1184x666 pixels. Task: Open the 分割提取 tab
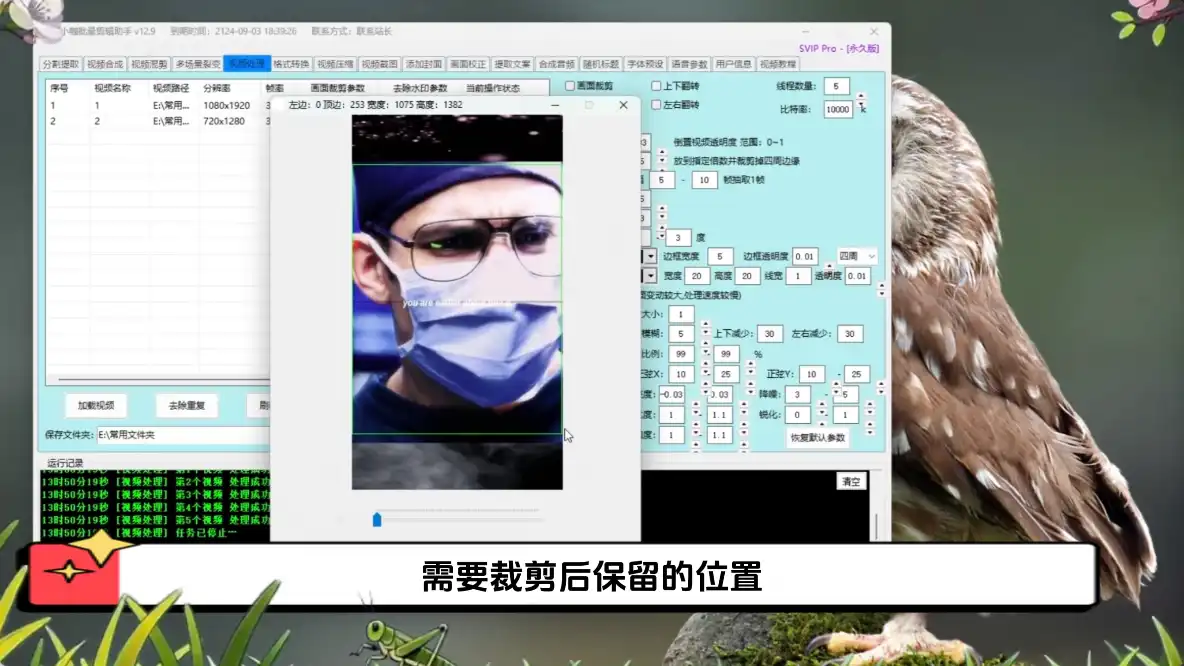pos(60,64)
